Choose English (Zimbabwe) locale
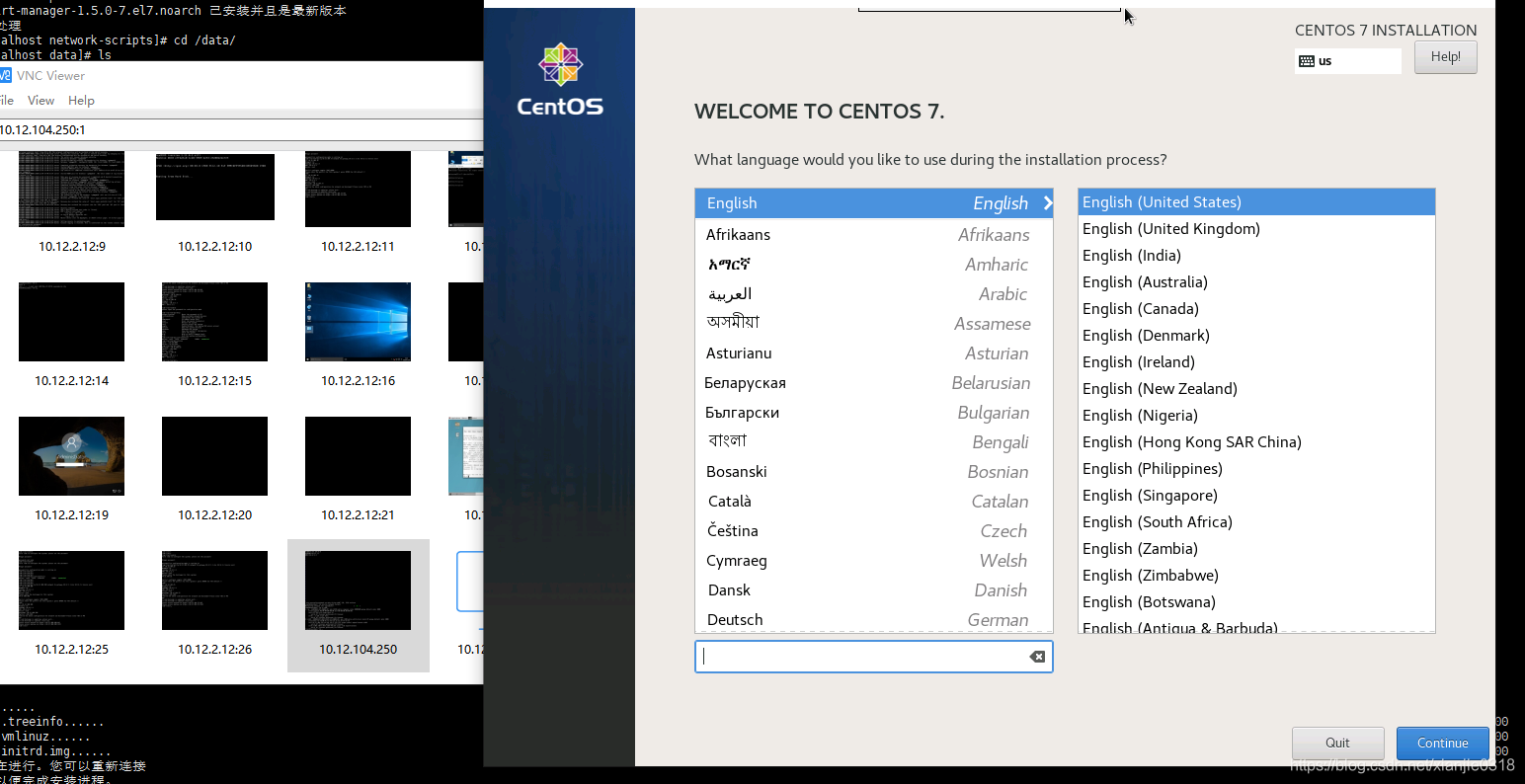1525x784 pixels. coord(1256,576)
